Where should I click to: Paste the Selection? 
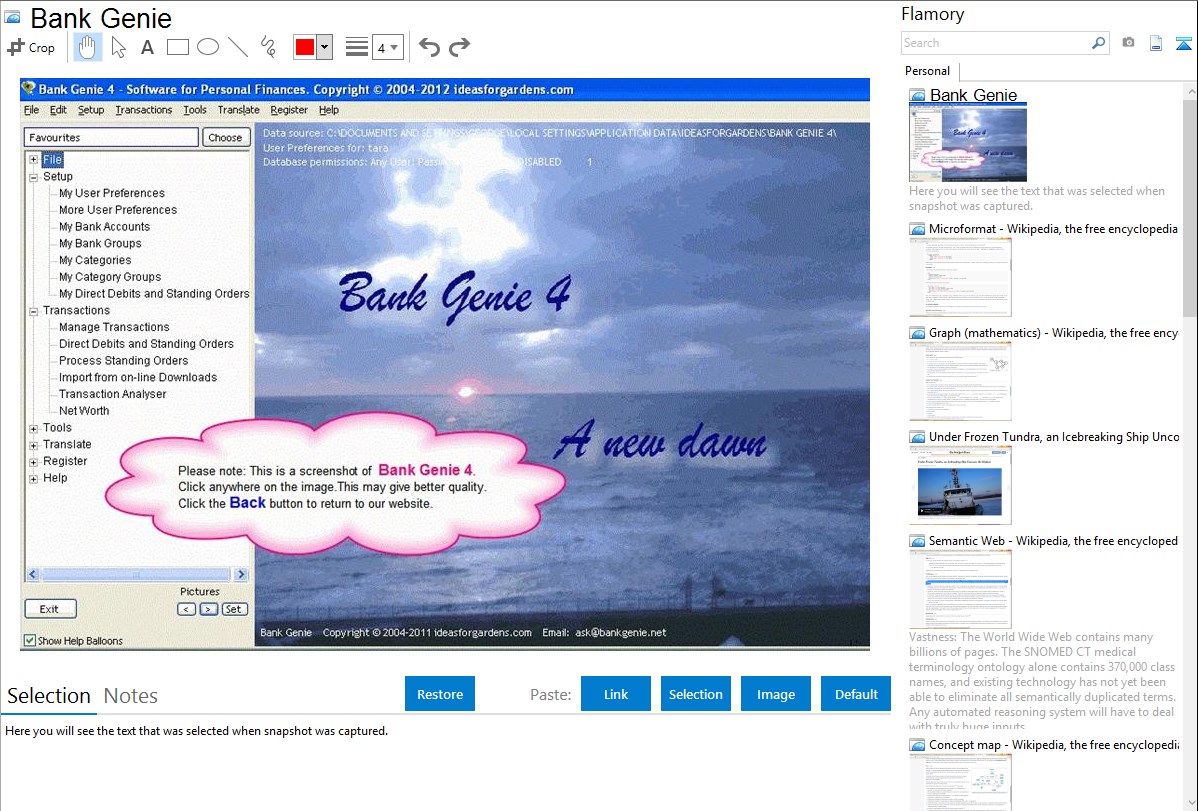coord(695,694)
